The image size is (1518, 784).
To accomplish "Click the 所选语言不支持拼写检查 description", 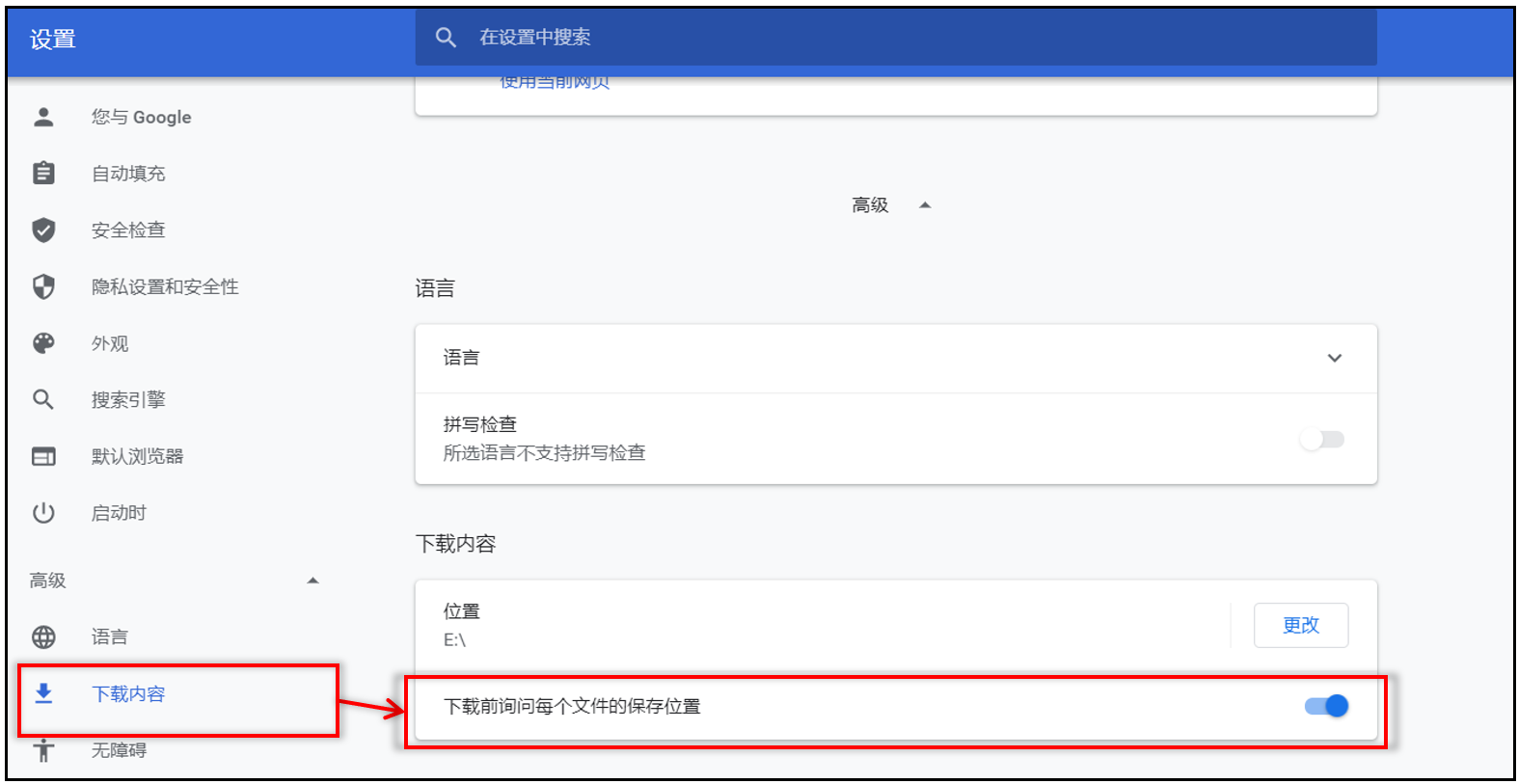I will 544,453.
